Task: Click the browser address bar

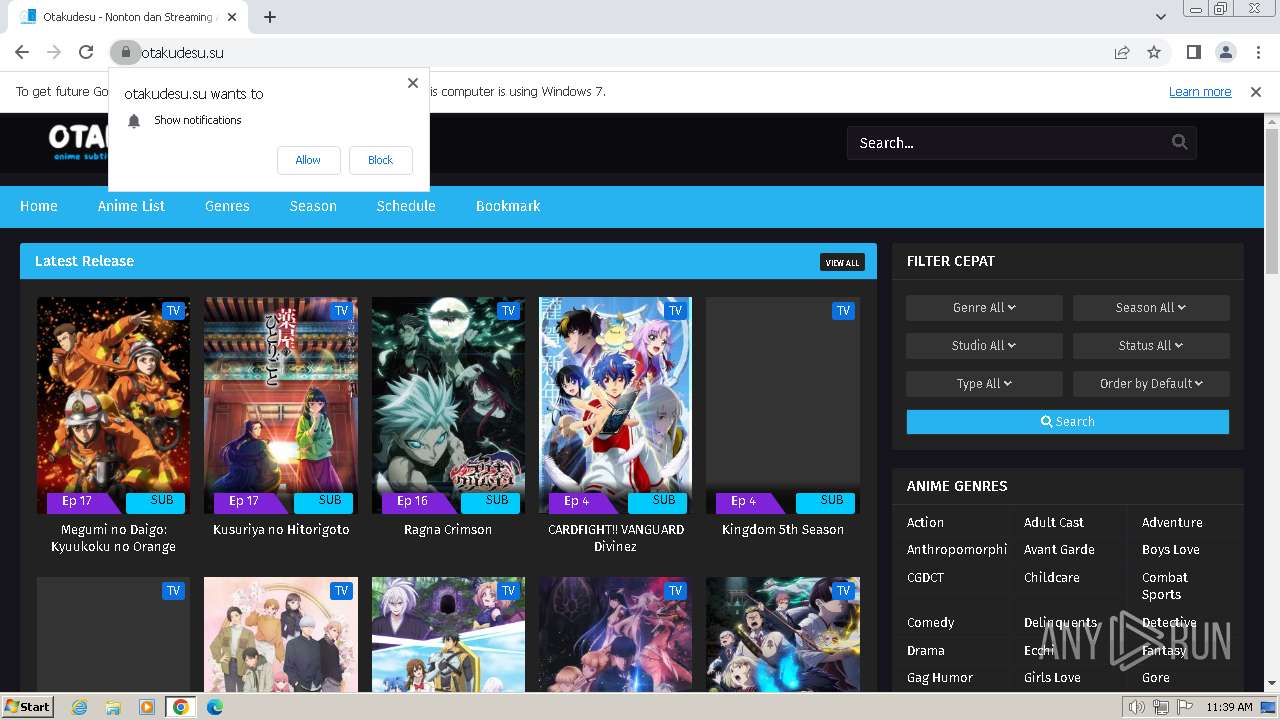Action: pyautogui.click(x=620, y=52)
